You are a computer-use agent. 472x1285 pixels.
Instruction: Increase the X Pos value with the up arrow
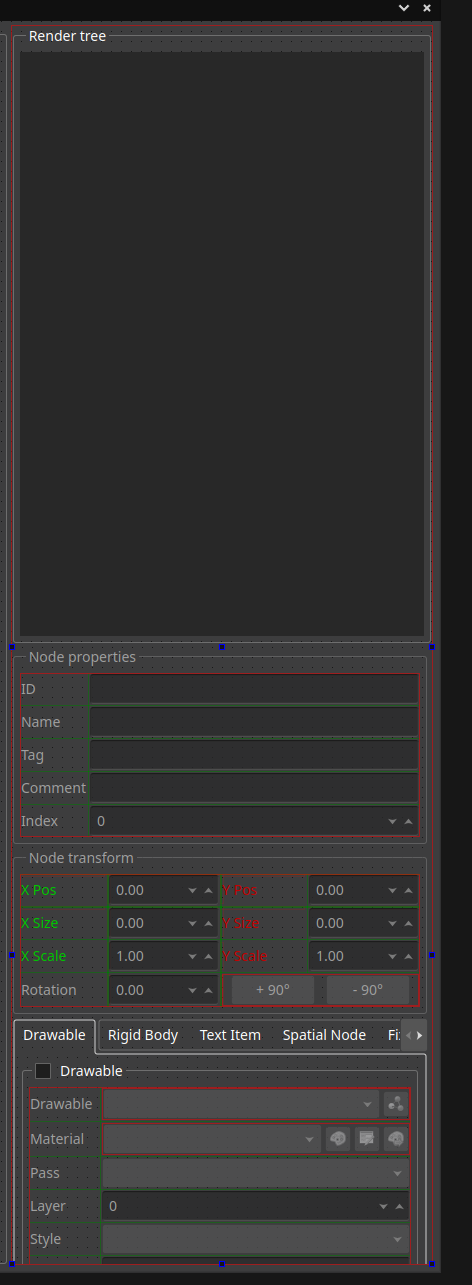click(x=208, y=890)
